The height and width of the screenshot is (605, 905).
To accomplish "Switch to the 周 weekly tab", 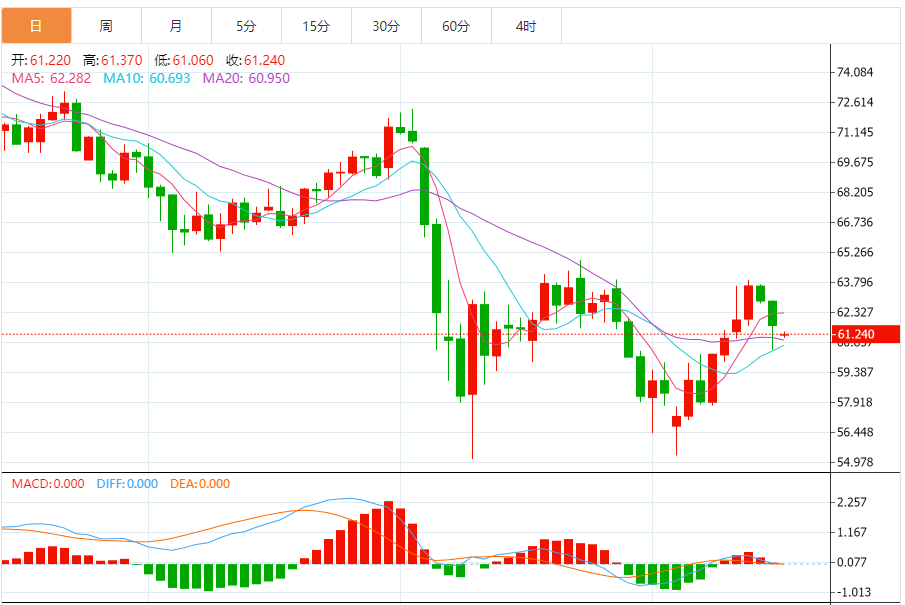I will click(x=106, y=26).
